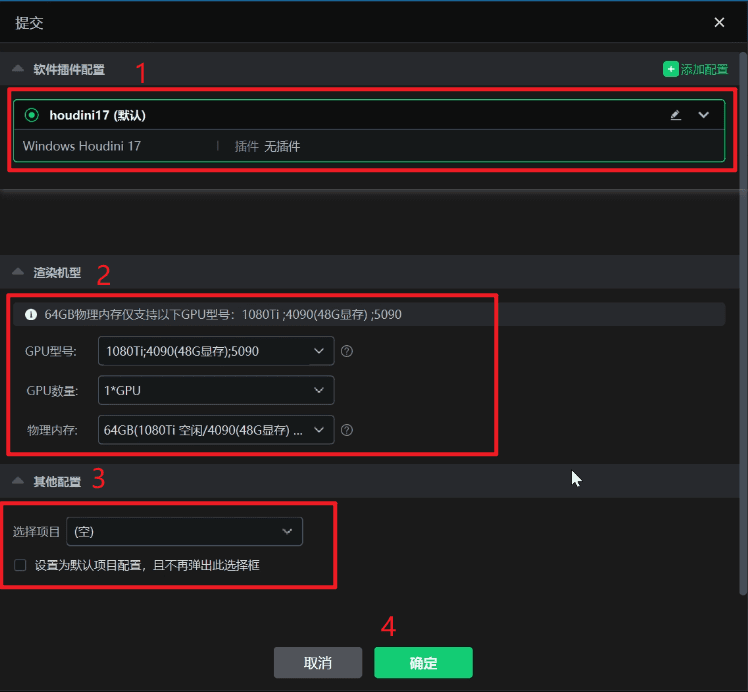The height and width of the screenshot is (692, 748).
Task: Click the green plus icon for 添加配置
Action: [670, 69]
